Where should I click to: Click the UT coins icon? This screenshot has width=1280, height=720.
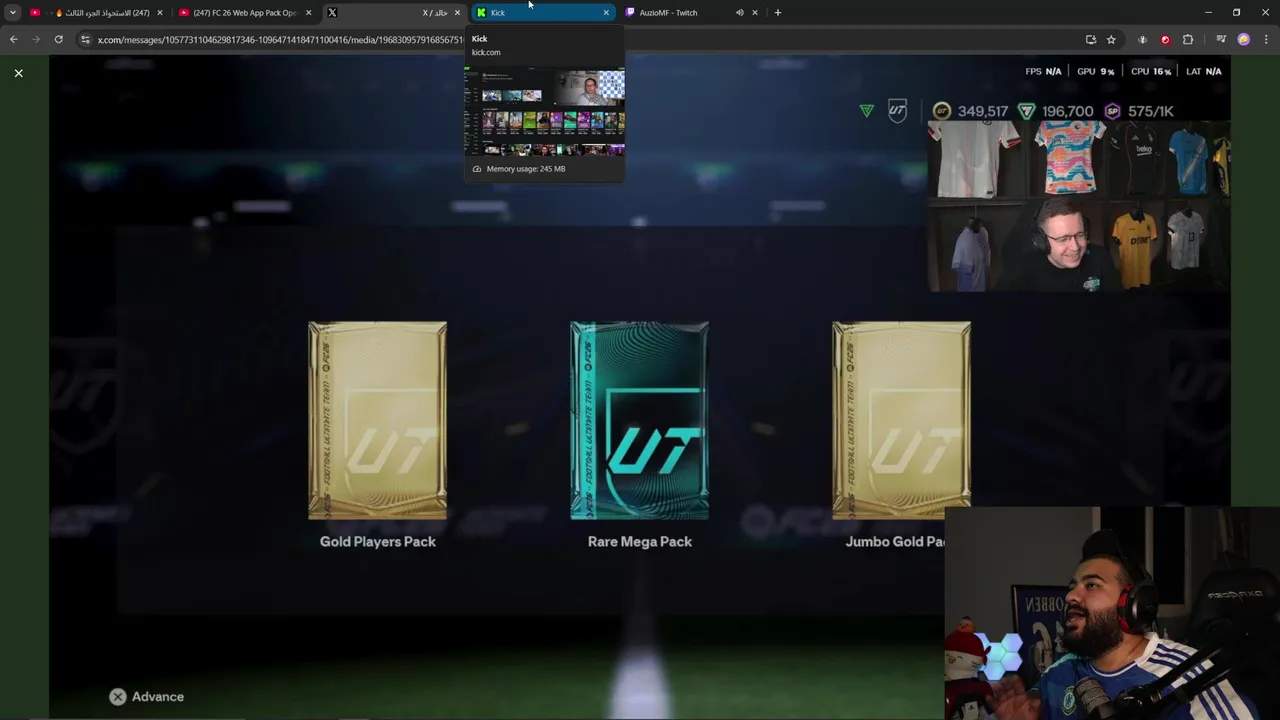pos(942,111)
